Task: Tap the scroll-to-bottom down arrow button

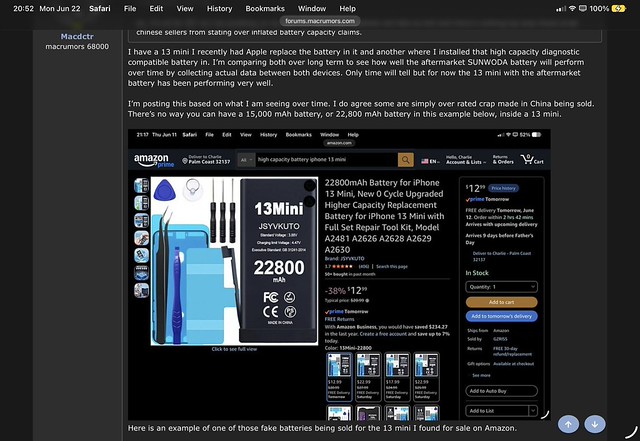Action: (x=595, y=424)
